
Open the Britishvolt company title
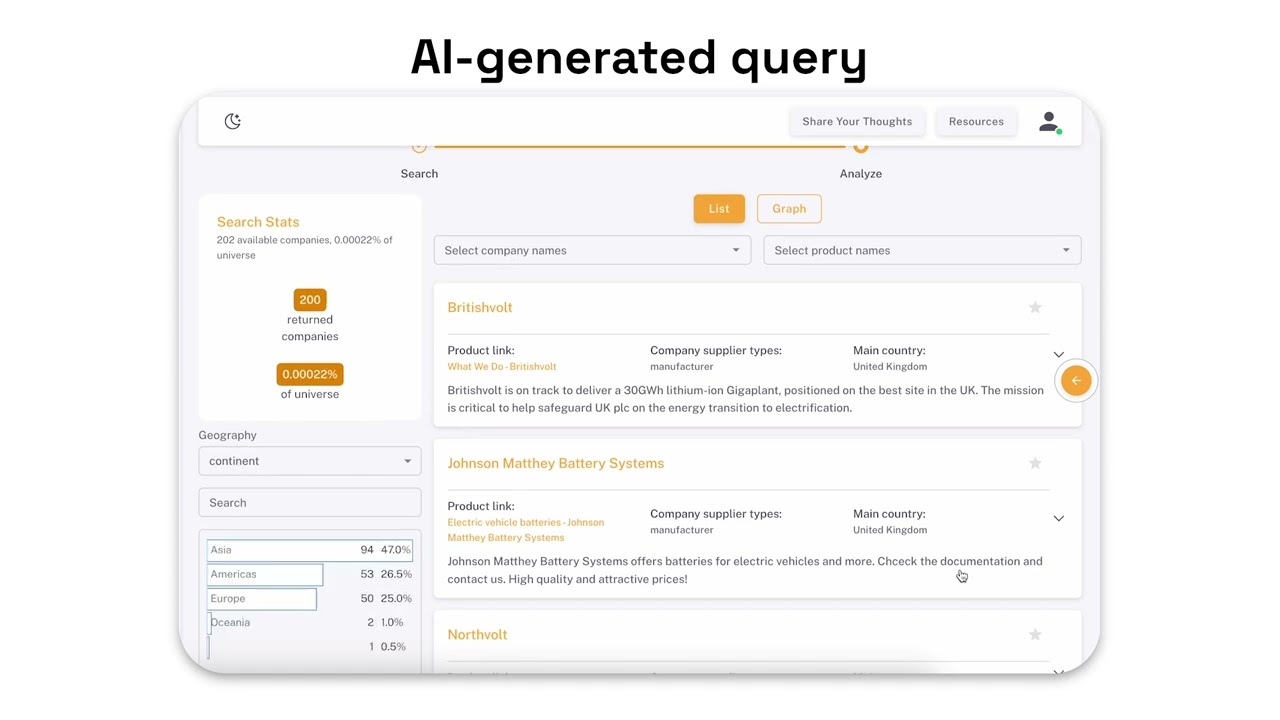coord(480,307)
